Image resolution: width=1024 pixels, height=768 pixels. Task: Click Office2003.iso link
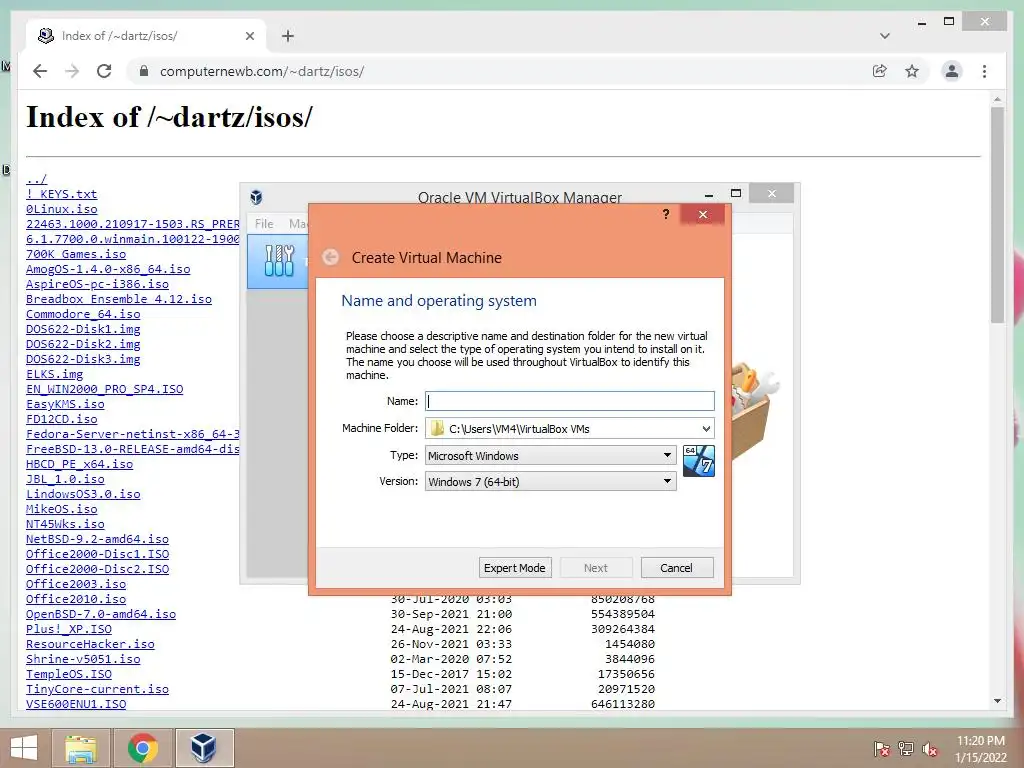[76, 584]
